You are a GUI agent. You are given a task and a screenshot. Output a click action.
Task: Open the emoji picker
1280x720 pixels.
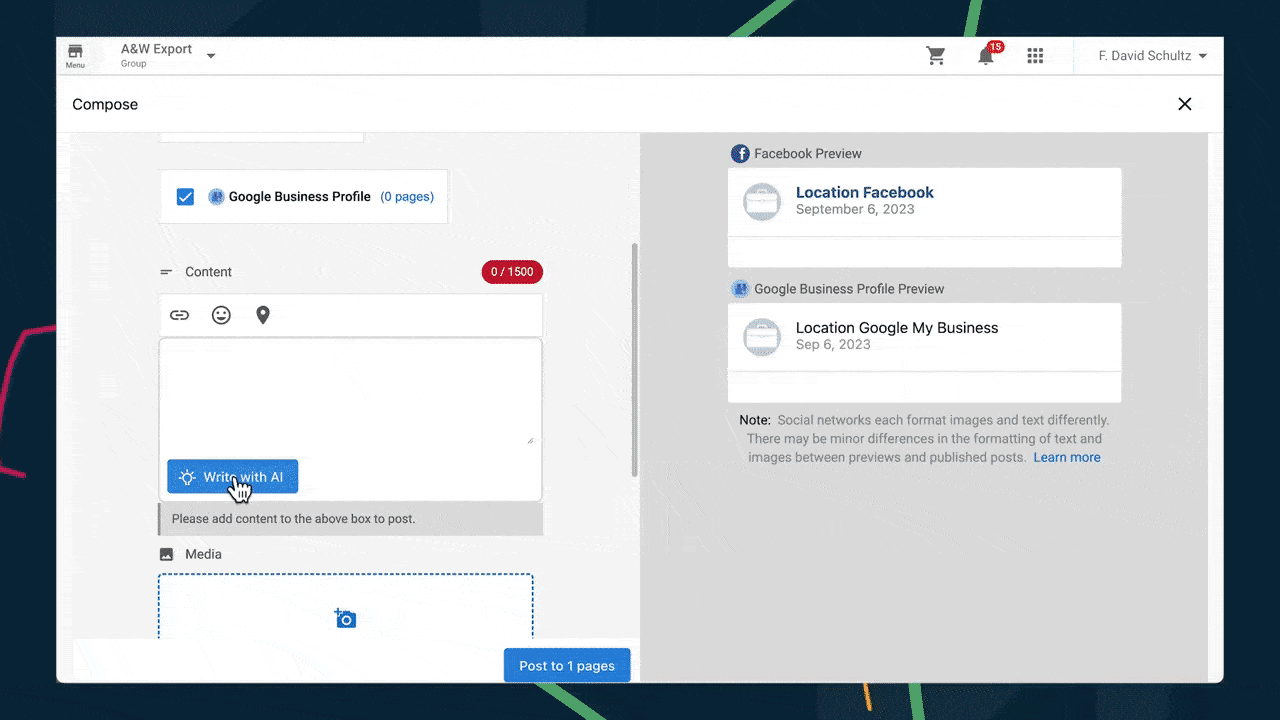coord(221,315)
